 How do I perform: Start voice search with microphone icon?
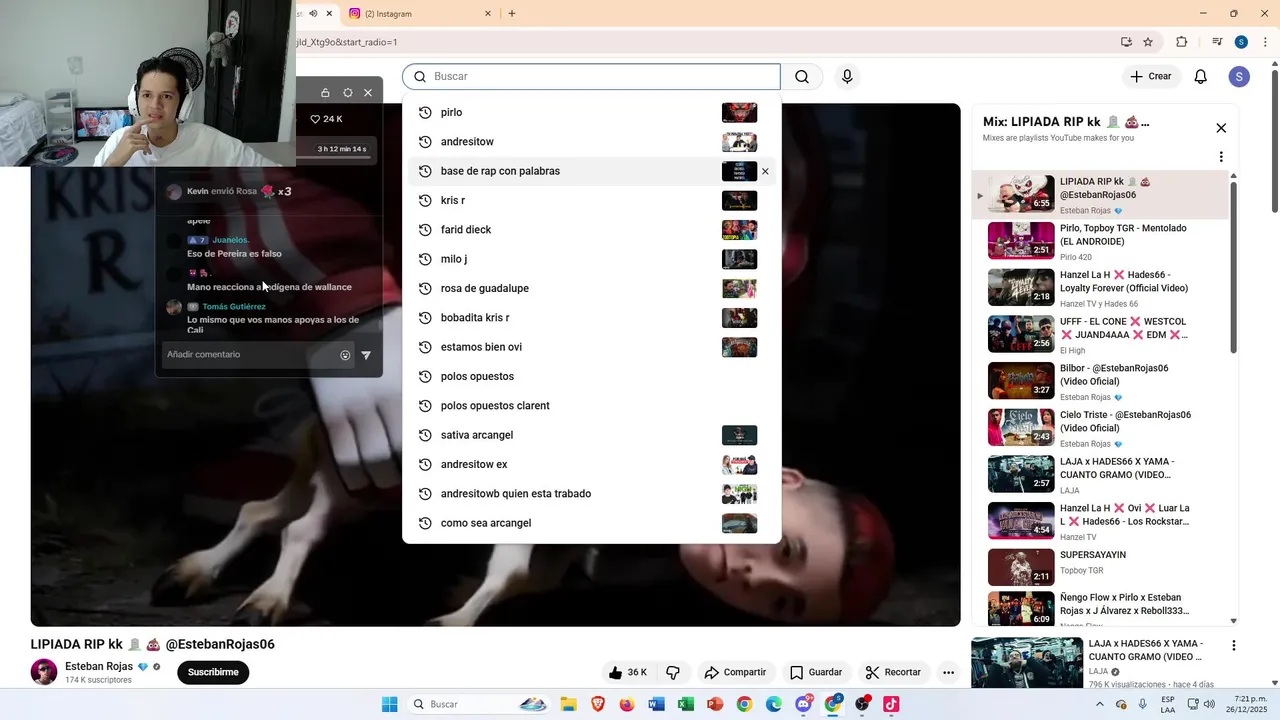click(x=847, y=77)
